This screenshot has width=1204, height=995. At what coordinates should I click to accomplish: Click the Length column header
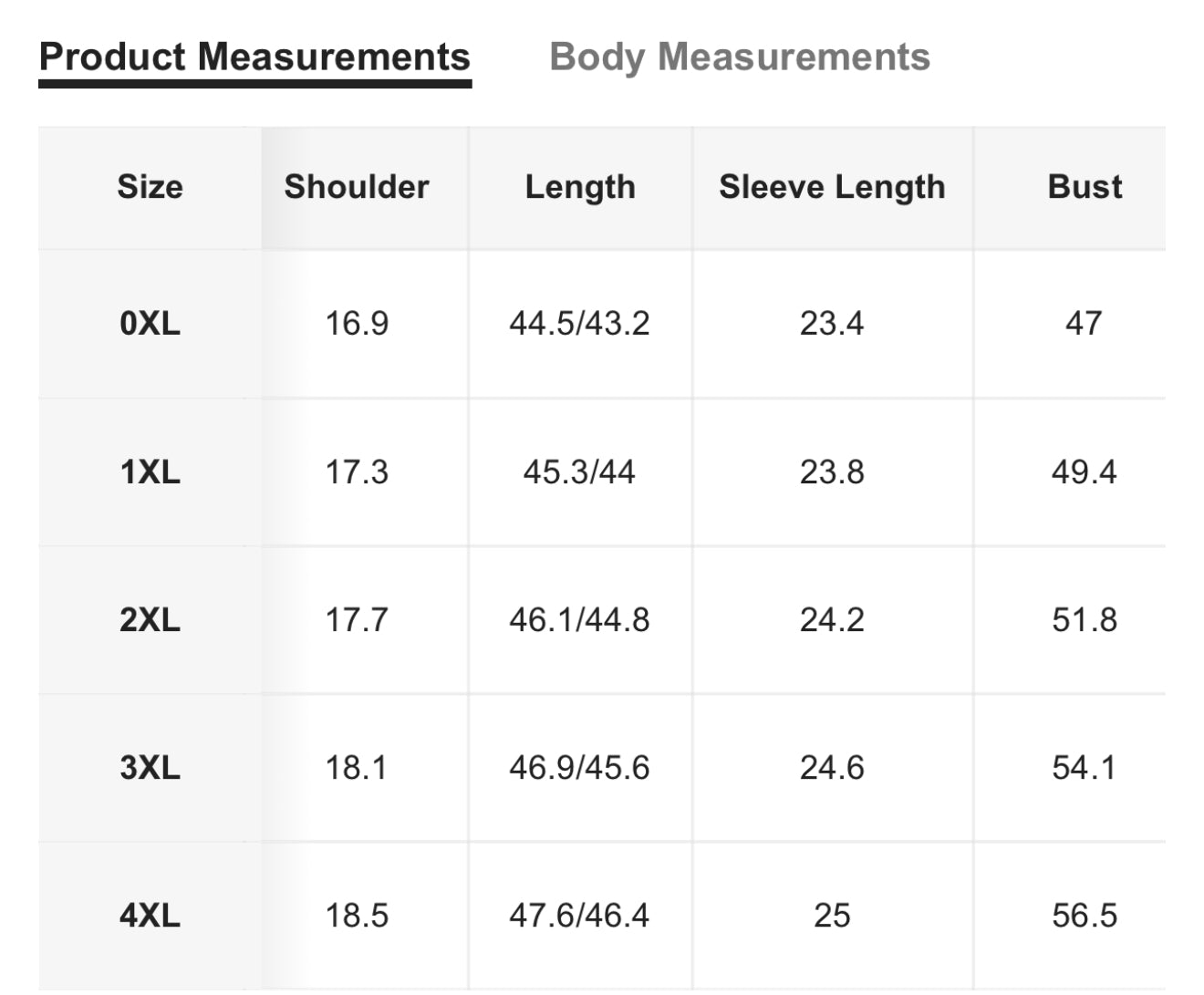pos(580,187)
